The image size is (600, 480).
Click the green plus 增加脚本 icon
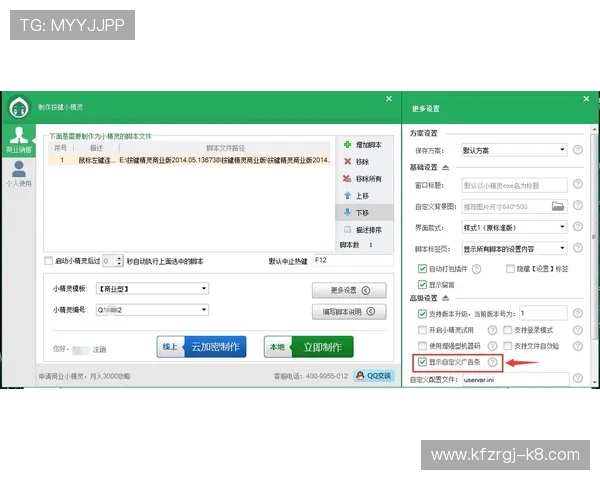[x=347, y=144]
